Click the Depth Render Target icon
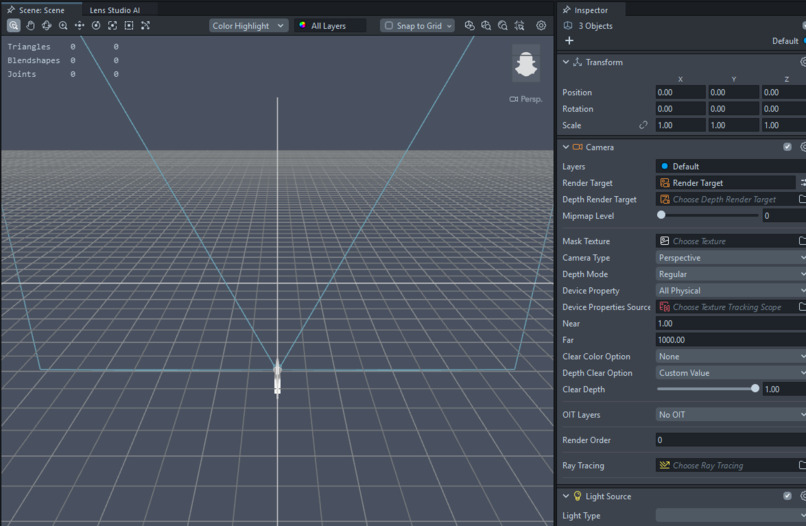Viewport: 806px width, 526px height. tap(665, 199)
